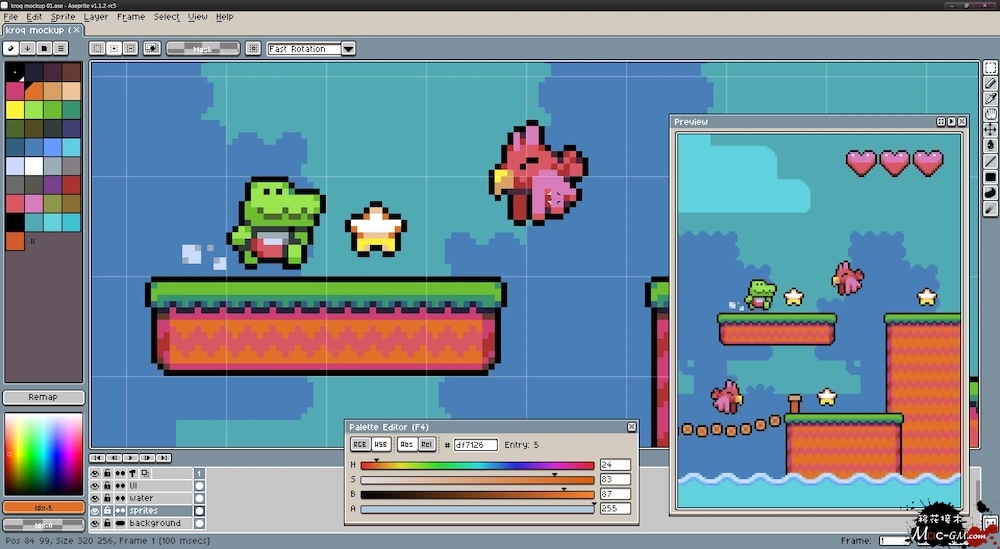
Task: Open the Fast Rotation dropdown
Action: [x=348, y=48]
